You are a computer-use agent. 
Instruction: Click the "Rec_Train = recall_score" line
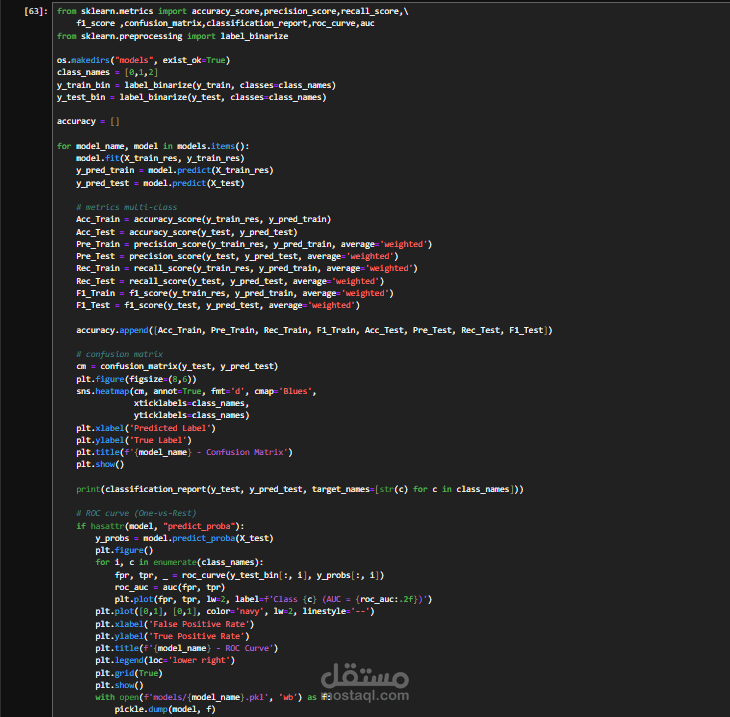coord(247,268)
